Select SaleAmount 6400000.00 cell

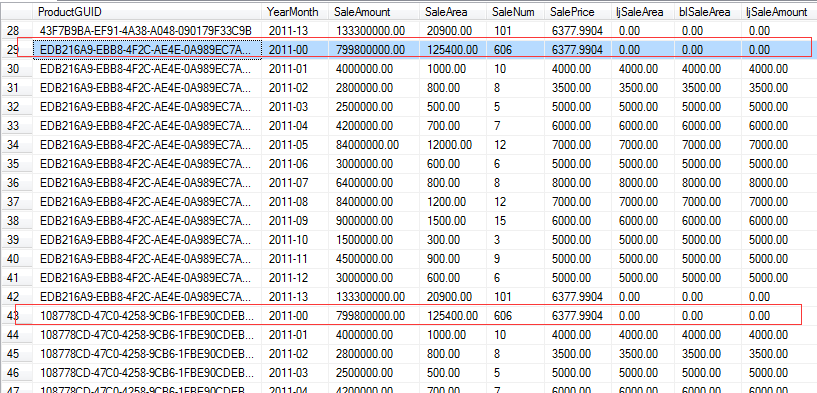pyautogui.click(x=374, y=183)
